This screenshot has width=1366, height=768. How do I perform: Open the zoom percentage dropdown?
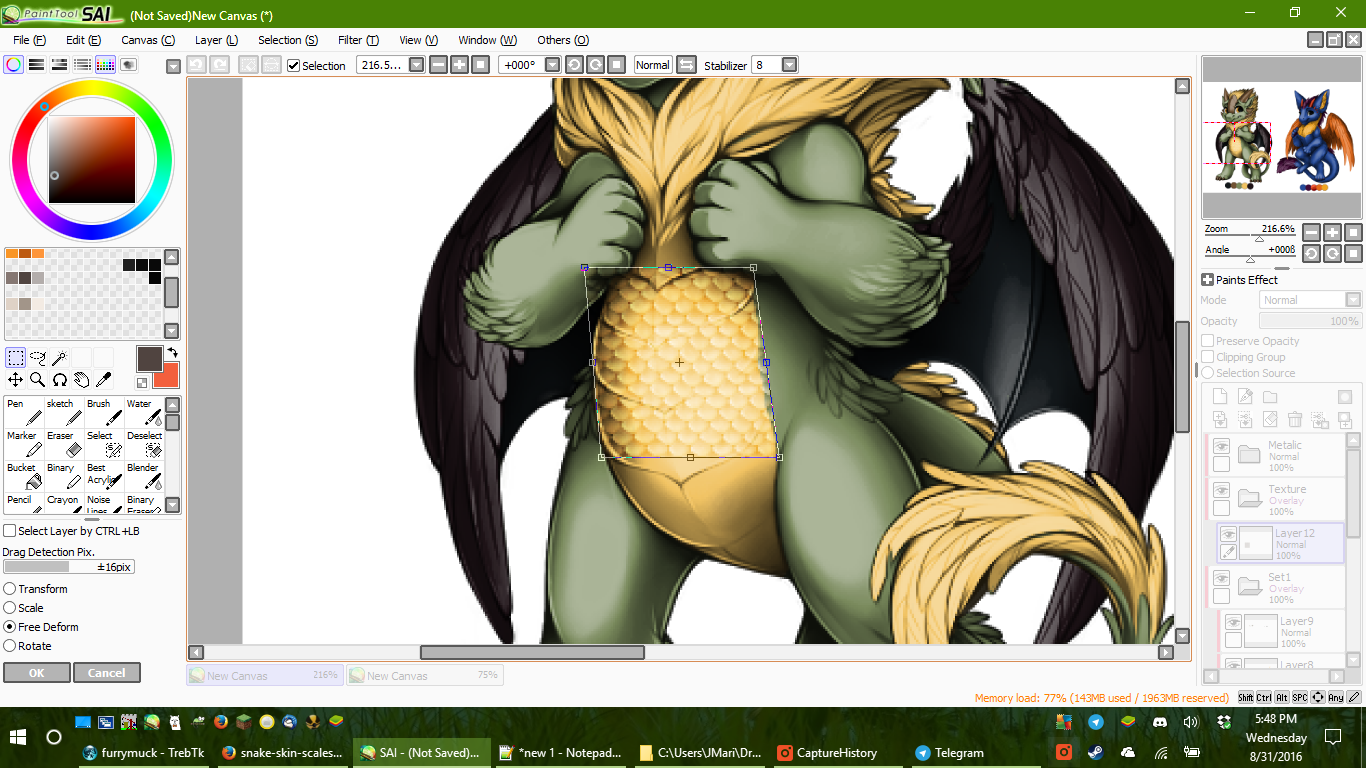[x=416, y=65]
